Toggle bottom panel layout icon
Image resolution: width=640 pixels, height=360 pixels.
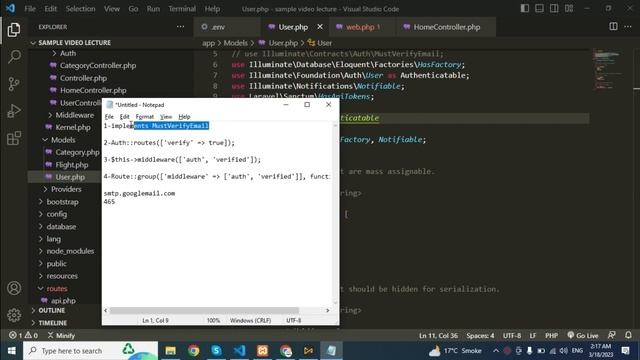pos(539,9)
